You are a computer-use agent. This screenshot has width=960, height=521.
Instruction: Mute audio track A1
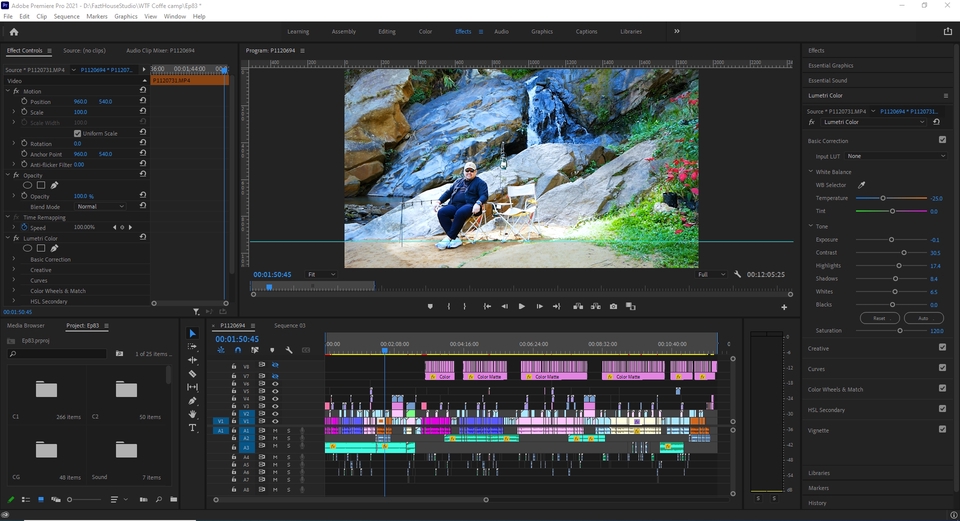point(275,431)
